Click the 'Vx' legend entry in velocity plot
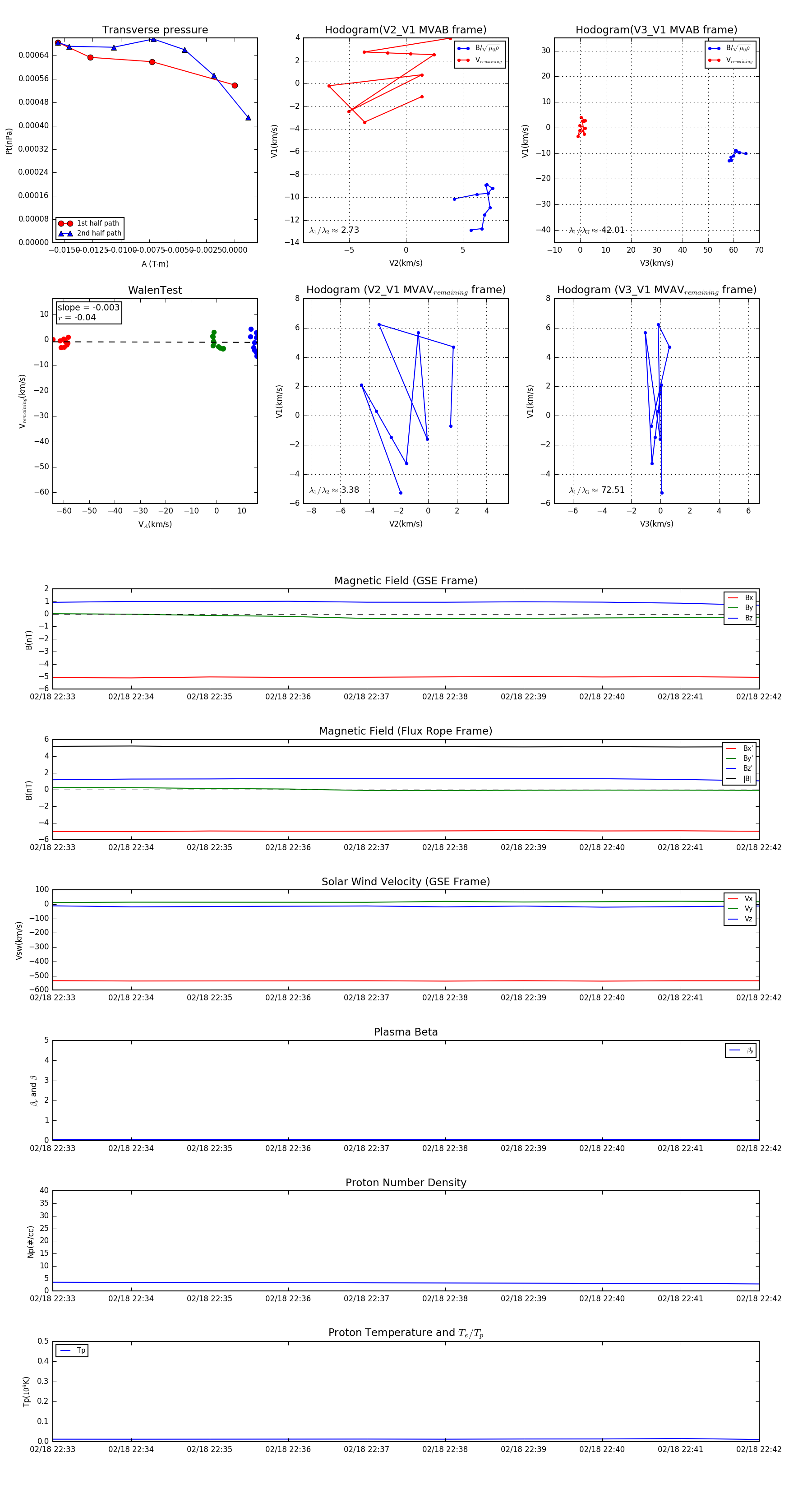The height and width of the screenshot is (1489, 812). pos(740,899)
